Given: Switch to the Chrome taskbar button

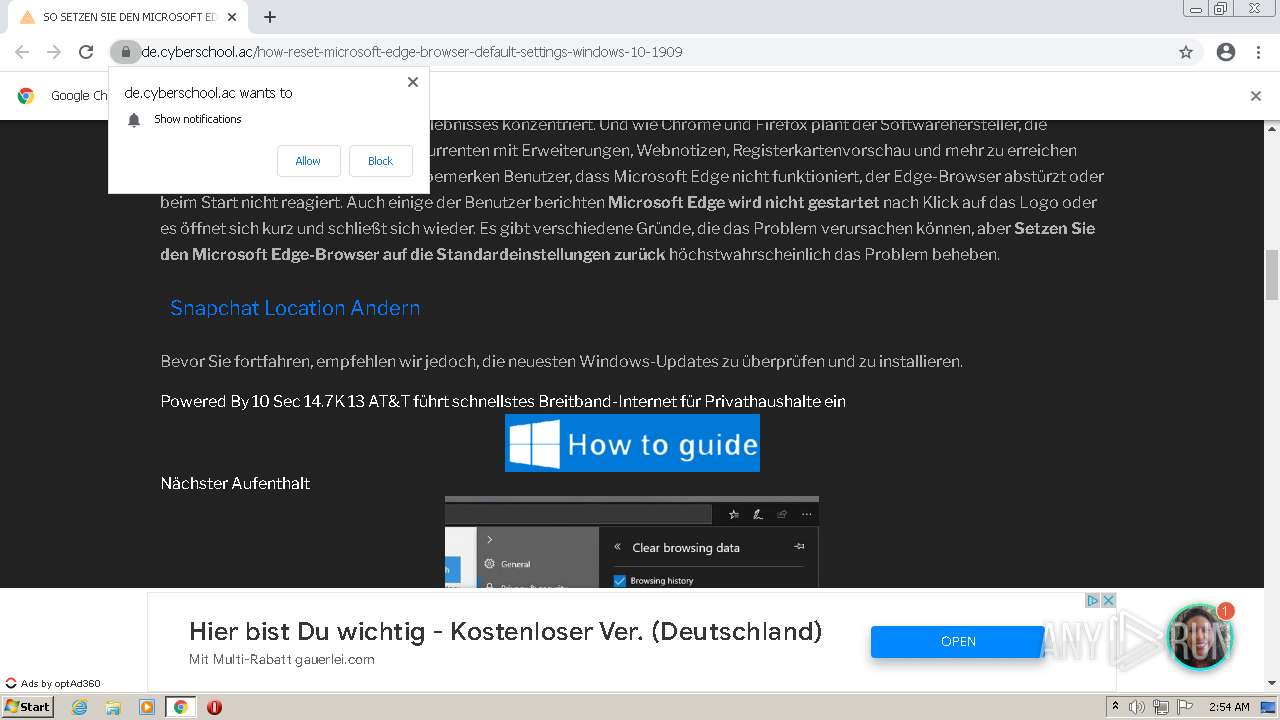Looking at the screenshot, I should pos(180,707).
